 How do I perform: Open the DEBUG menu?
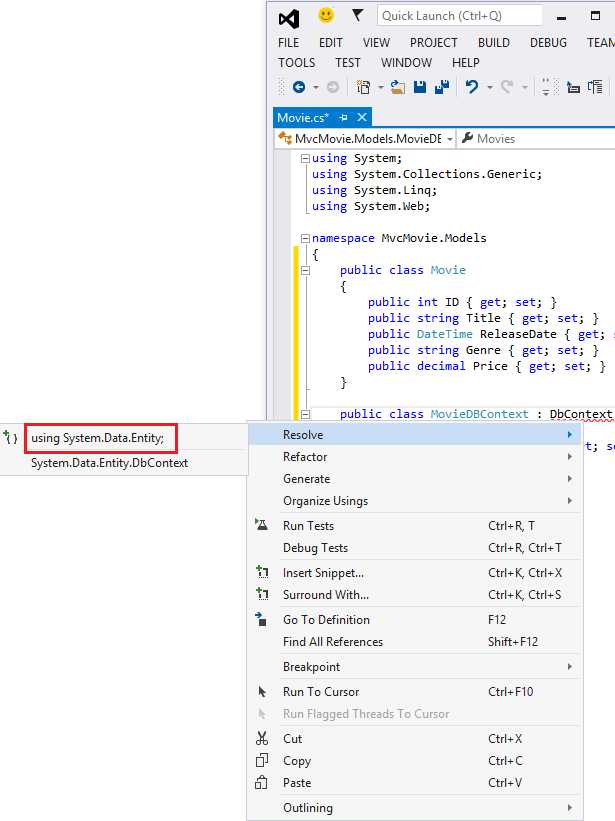click(549, 42)
